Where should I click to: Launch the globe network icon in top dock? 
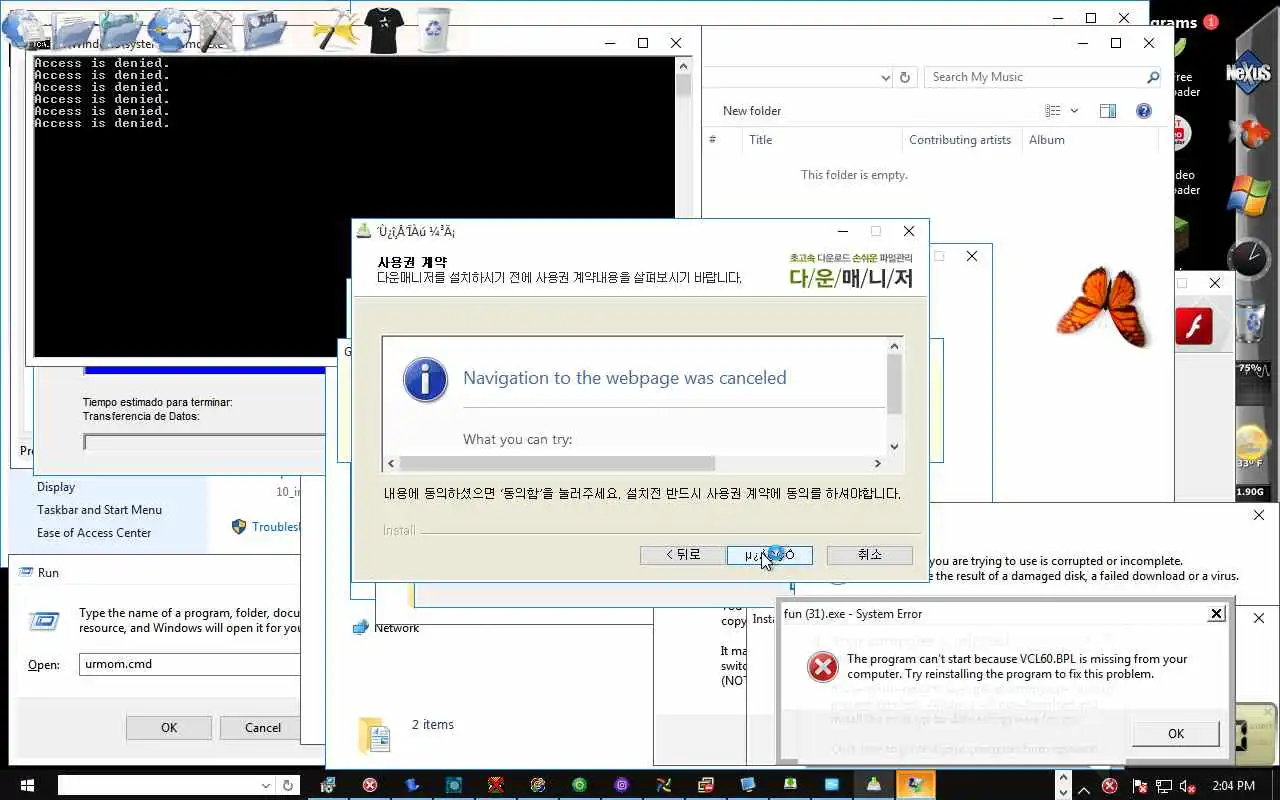[x=168, y=28]
